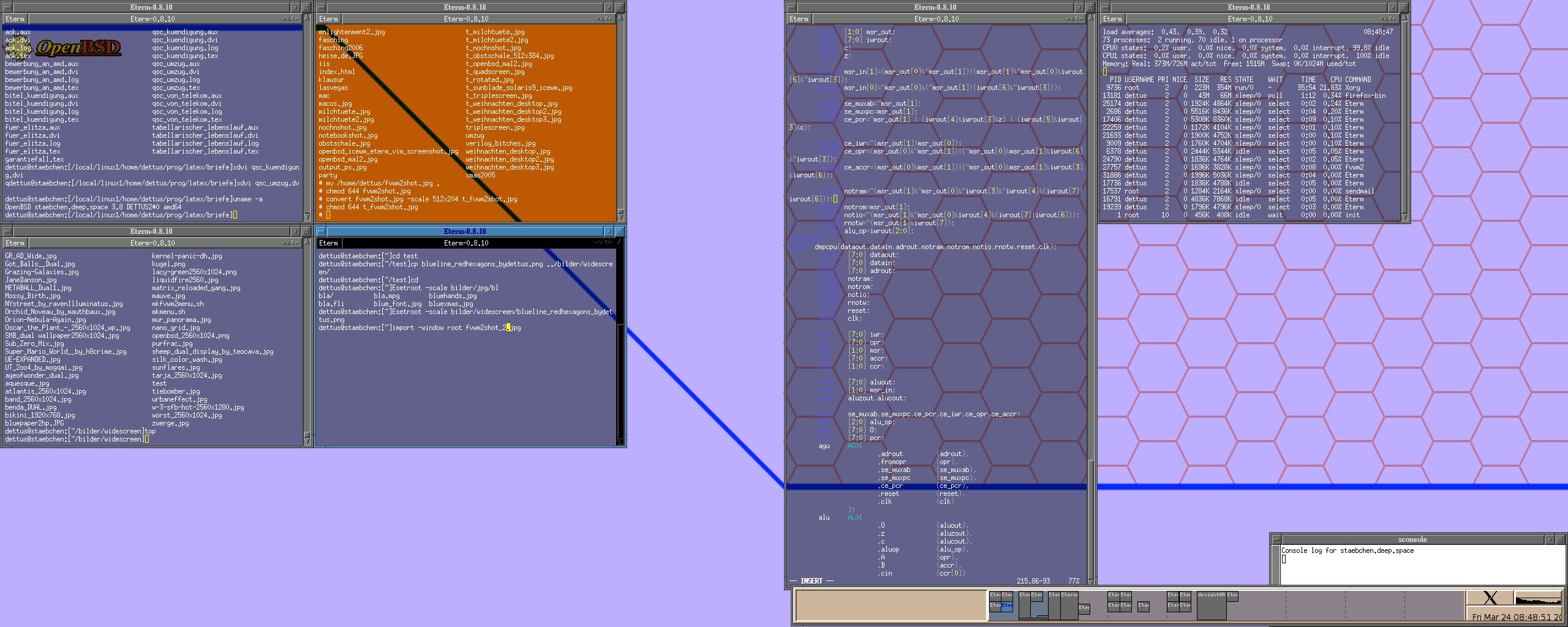Select the deviantART window thumbnail in the pager

click(1211, 605)
